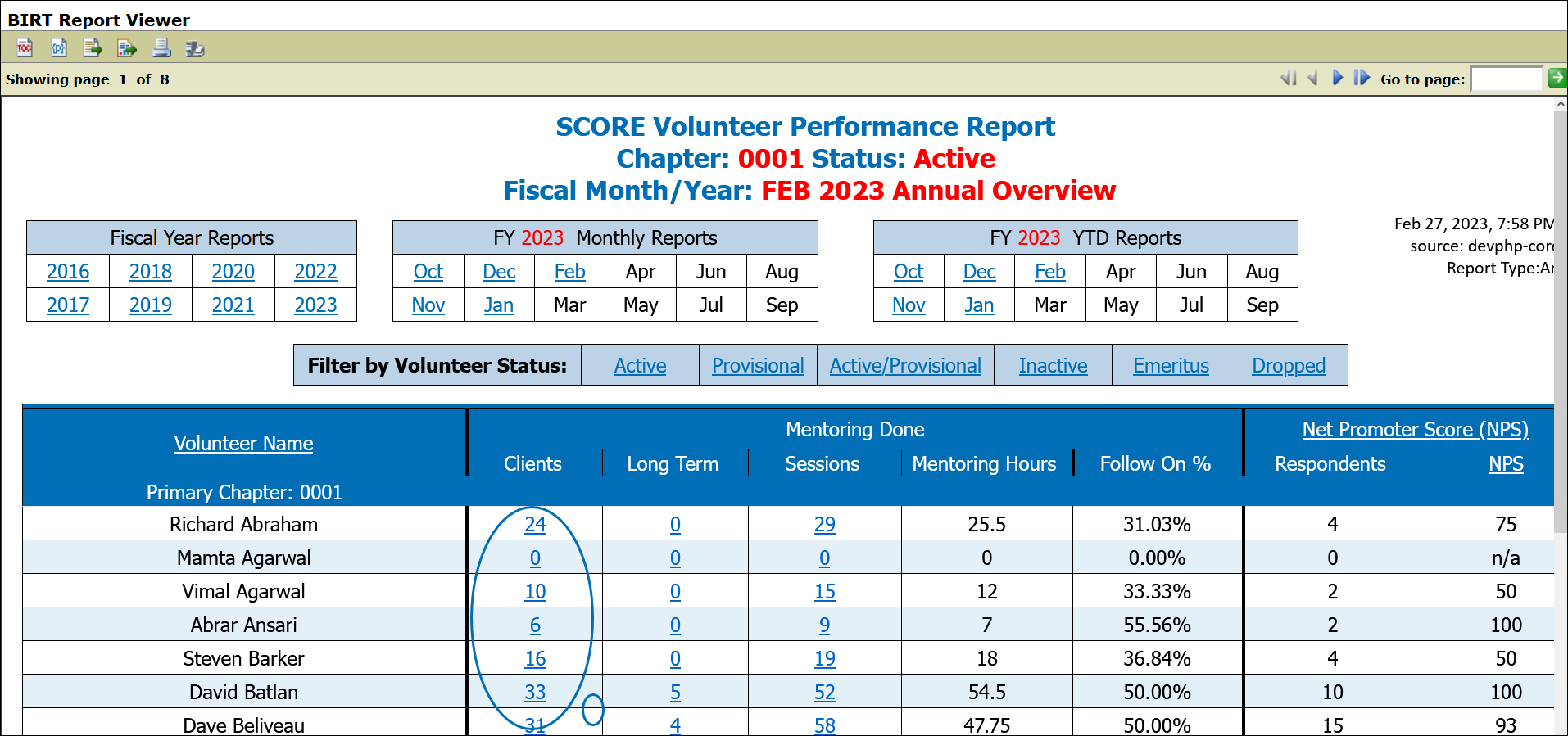Open the 2022 fiscal year report
The width and height of the screenshot is (1568, 736).
point(316,271)
